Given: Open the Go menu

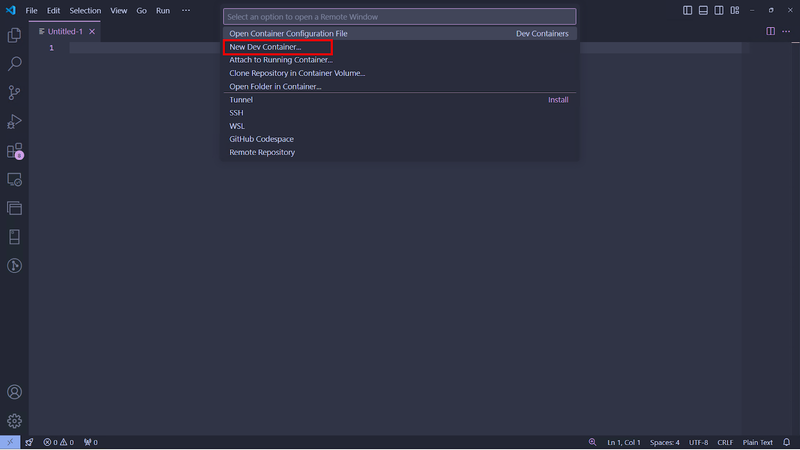Looking at the screenshot, I should 141,10.
